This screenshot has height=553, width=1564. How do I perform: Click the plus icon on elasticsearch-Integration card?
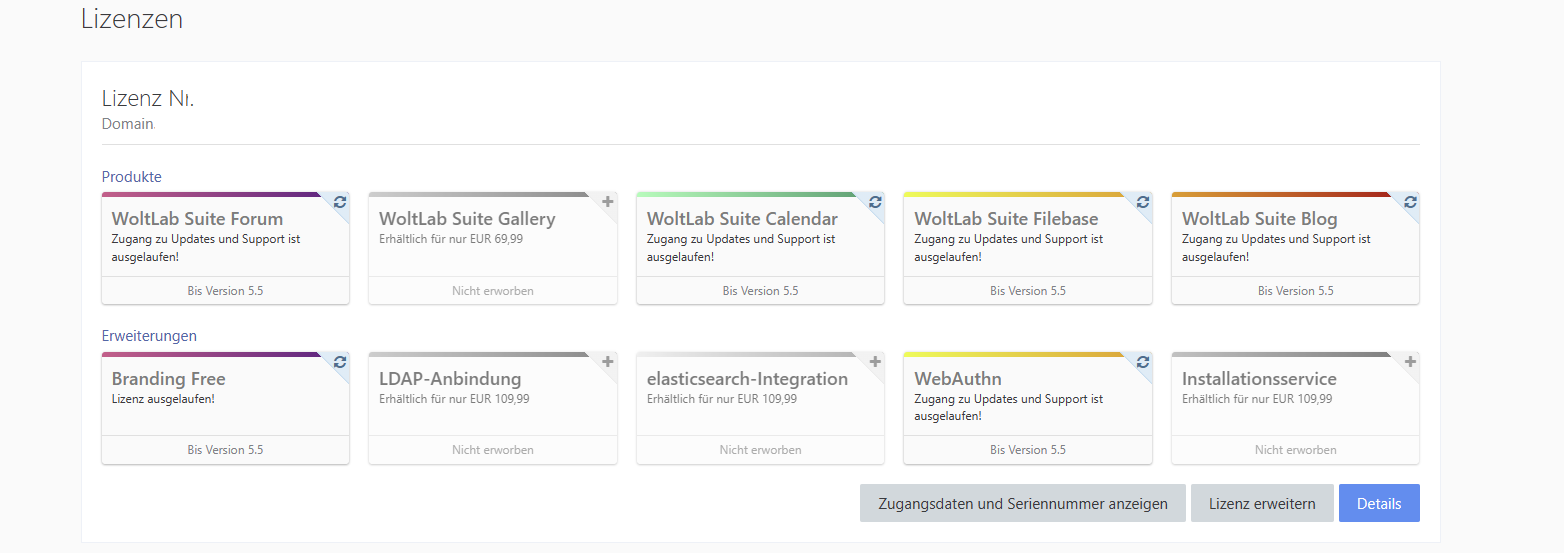(x=875, y=362)
